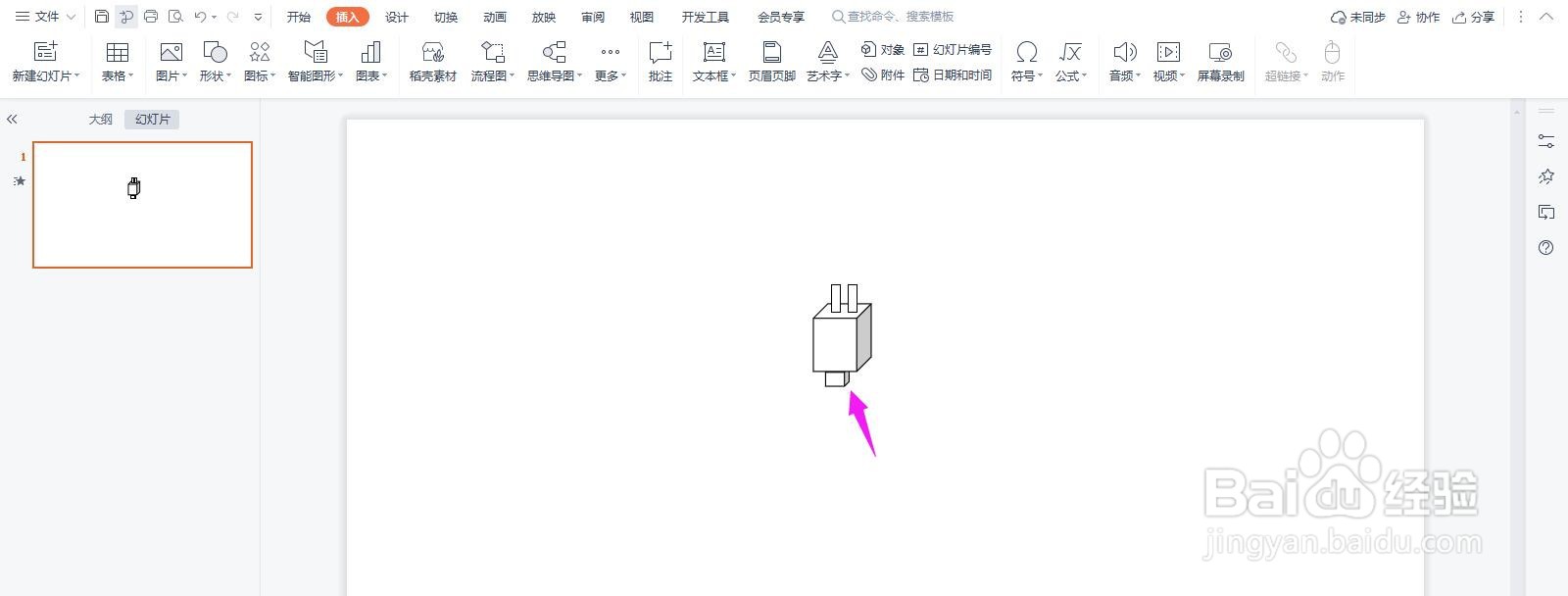Select slide 1 thumbnail

142,204
